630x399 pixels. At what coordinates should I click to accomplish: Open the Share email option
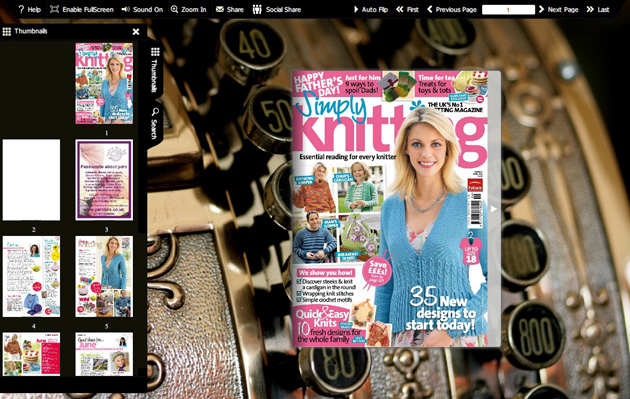click(230, 9)
